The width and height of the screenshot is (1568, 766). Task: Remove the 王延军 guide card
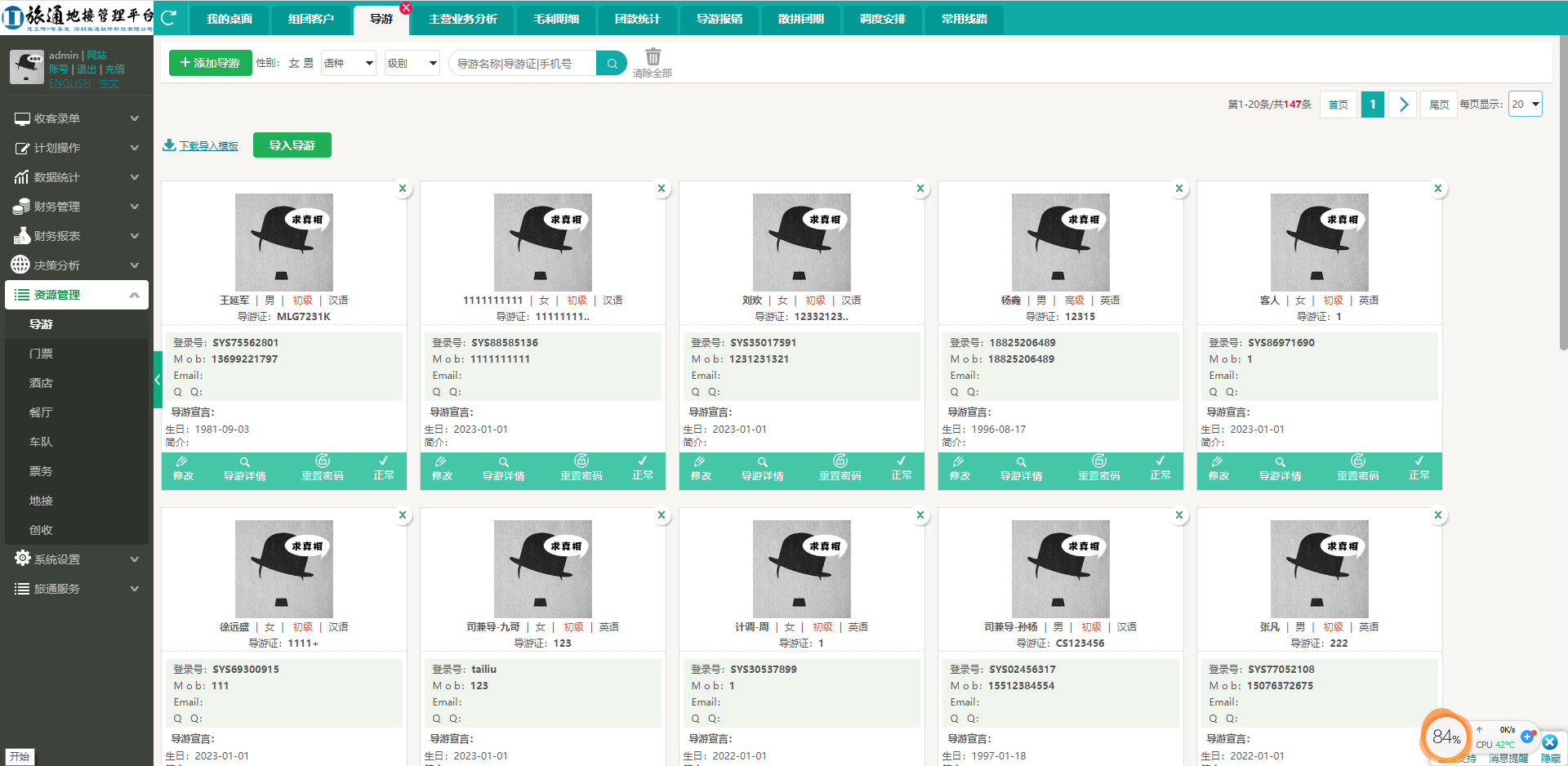403,189
